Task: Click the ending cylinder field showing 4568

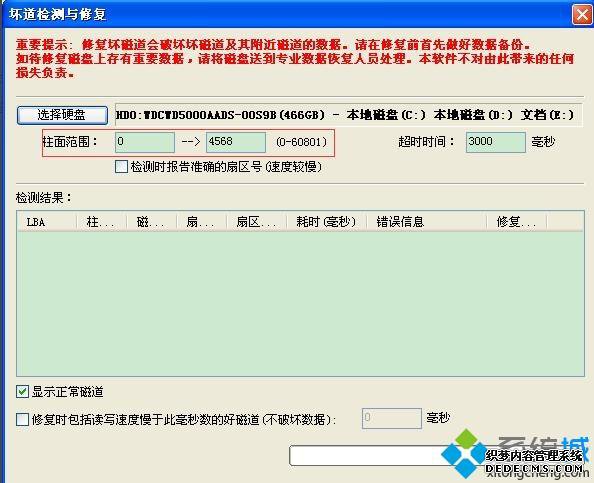Action: (236, 142)
